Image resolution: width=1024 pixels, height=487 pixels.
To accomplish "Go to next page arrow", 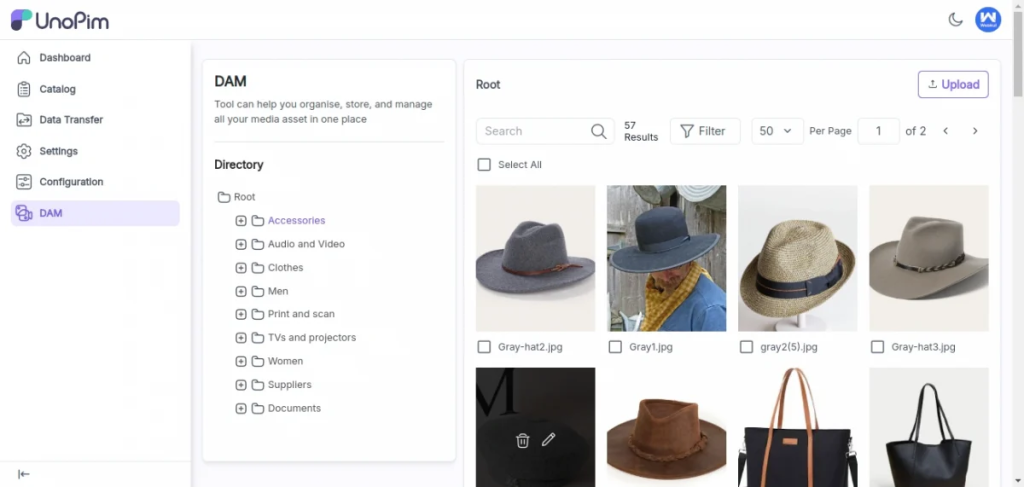I will coord(975,131).
